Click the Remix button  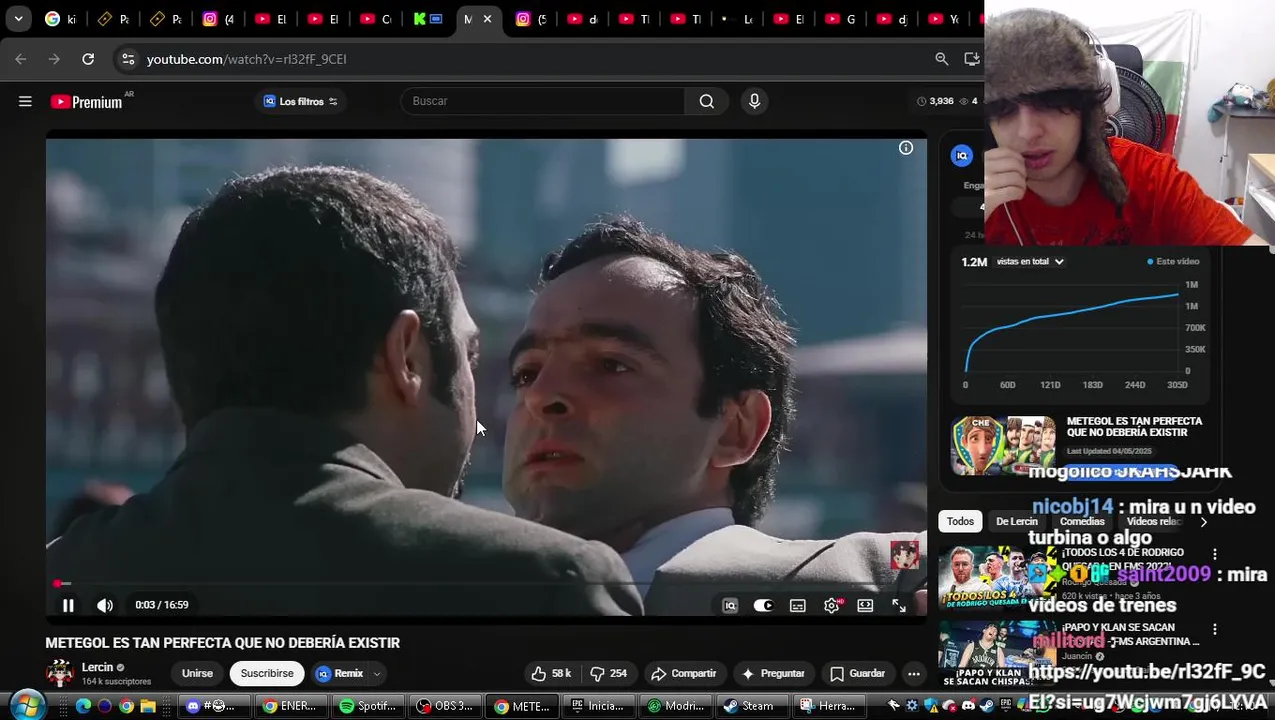pyautogui.click(x=340, y=673)
